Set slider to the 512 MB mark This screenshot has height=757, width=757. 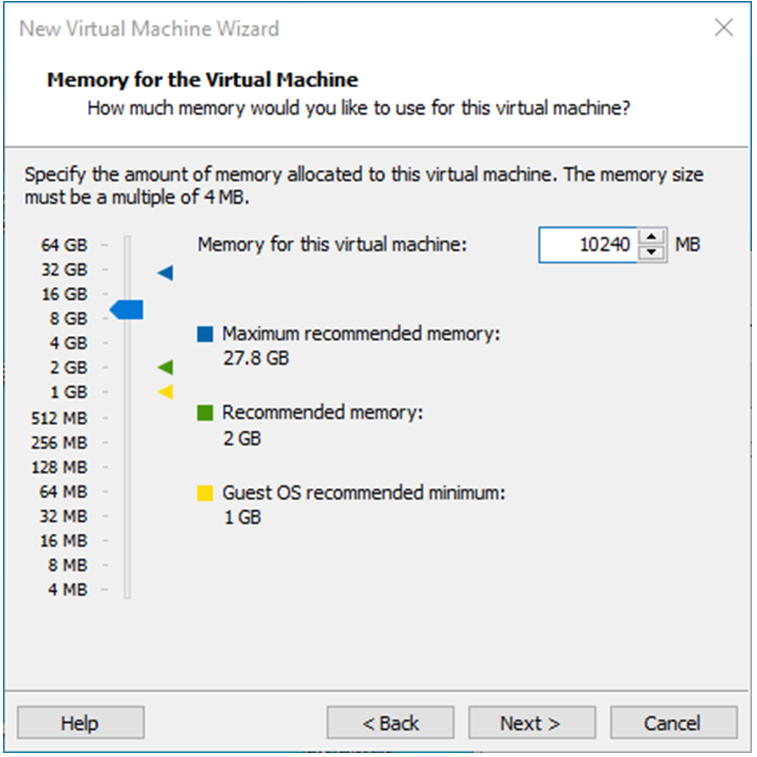127,418
